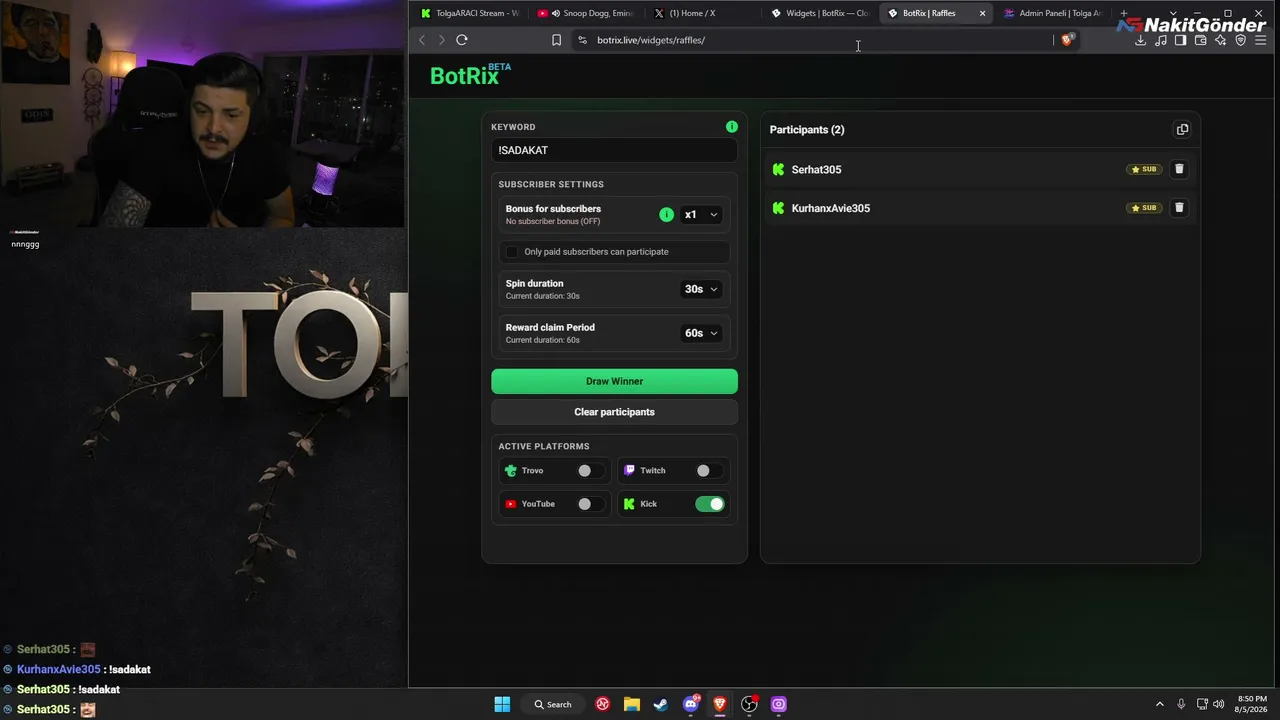Reload the BotRix raffles page
The width and height of the screenshot is (1280, 720).
(x=462, y=40)
